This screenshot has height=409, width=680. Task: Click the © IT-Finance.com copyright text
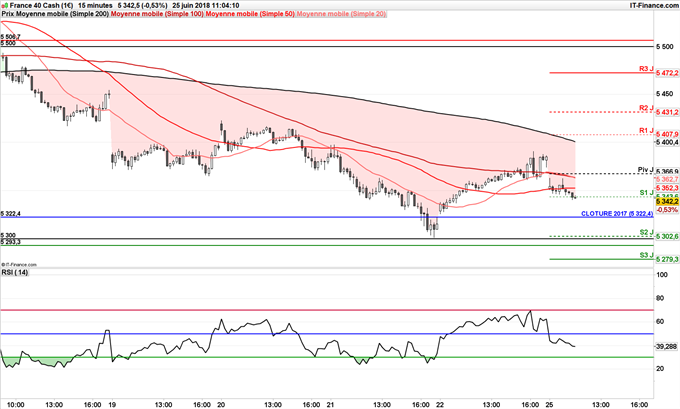tap(19, 265)
